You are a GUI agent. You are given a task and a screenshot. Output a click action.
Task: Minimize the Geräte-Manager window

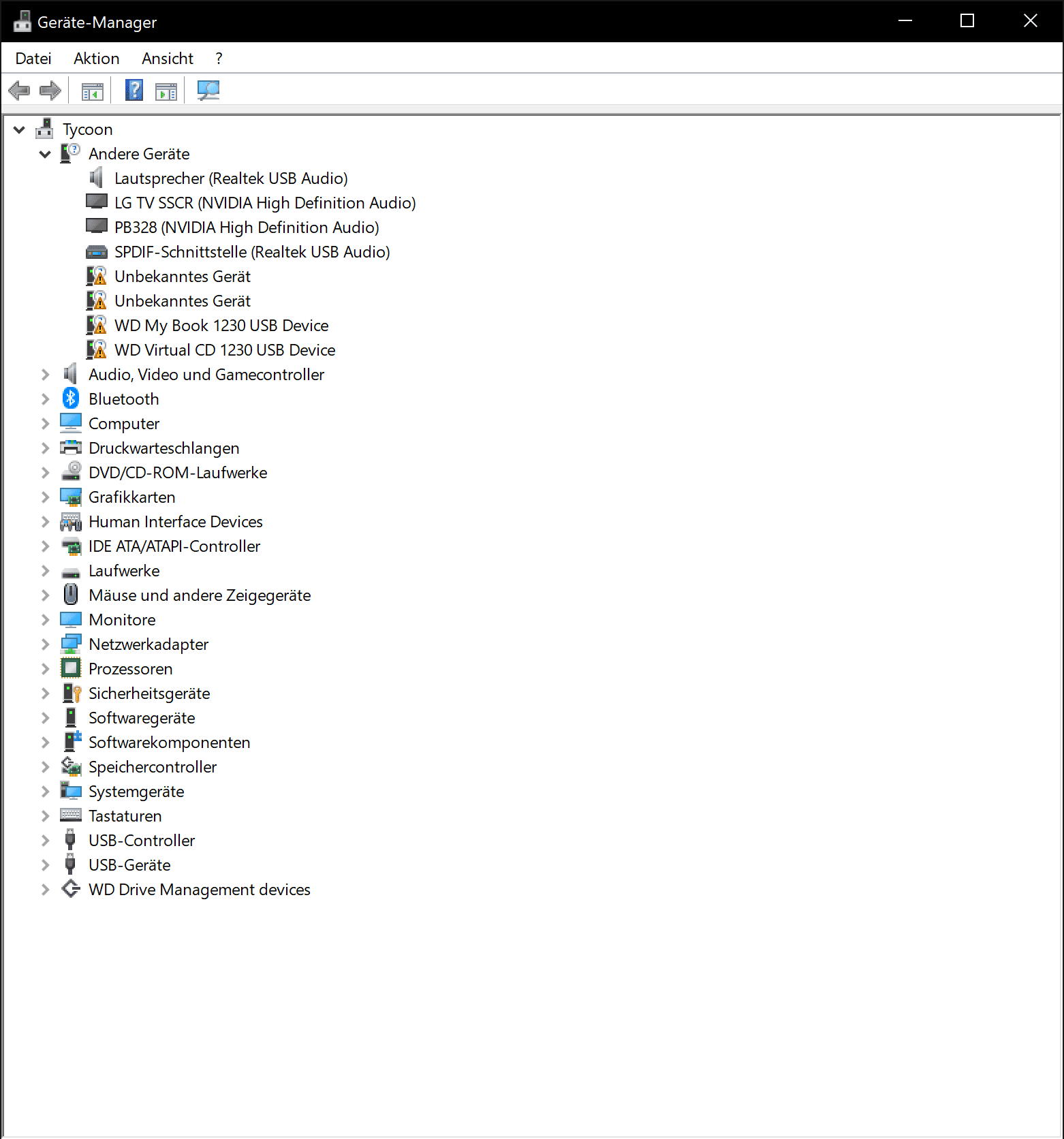[905, 21]
